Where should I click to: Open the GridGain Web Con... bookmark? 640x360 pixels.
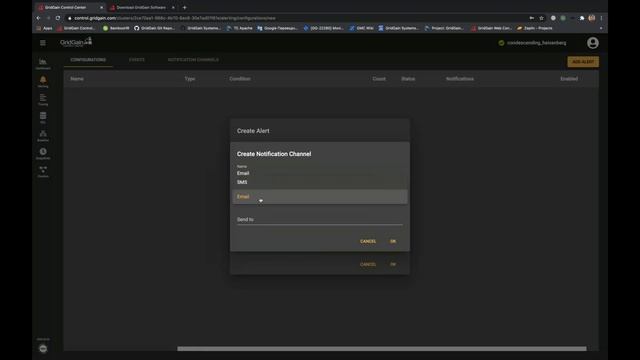click(491, 28)
